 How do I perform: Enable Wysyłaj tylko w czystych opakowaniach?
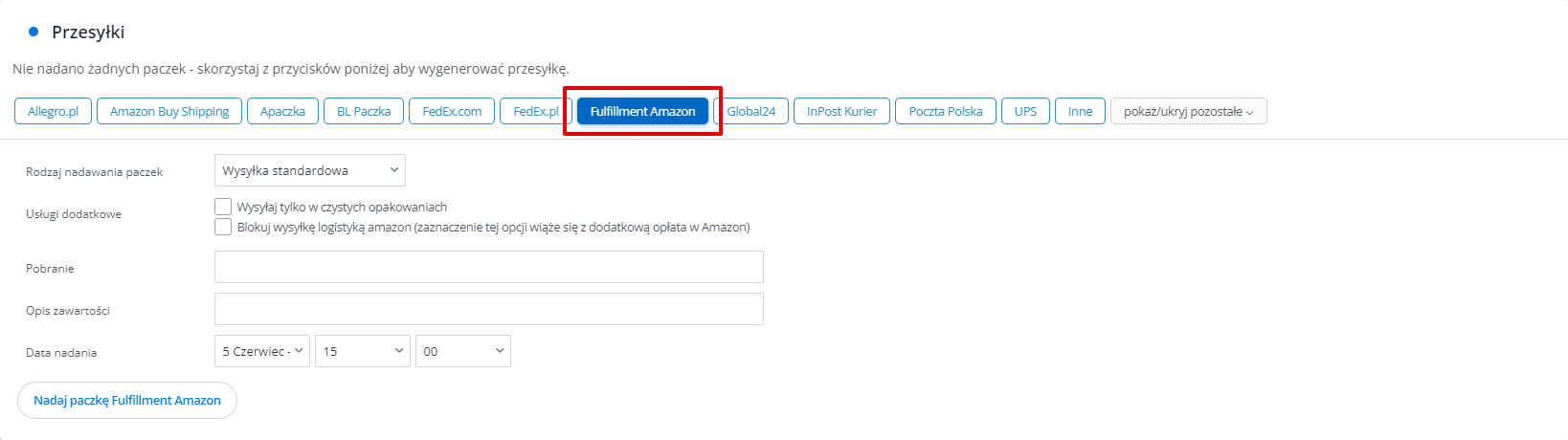(223, 207)
